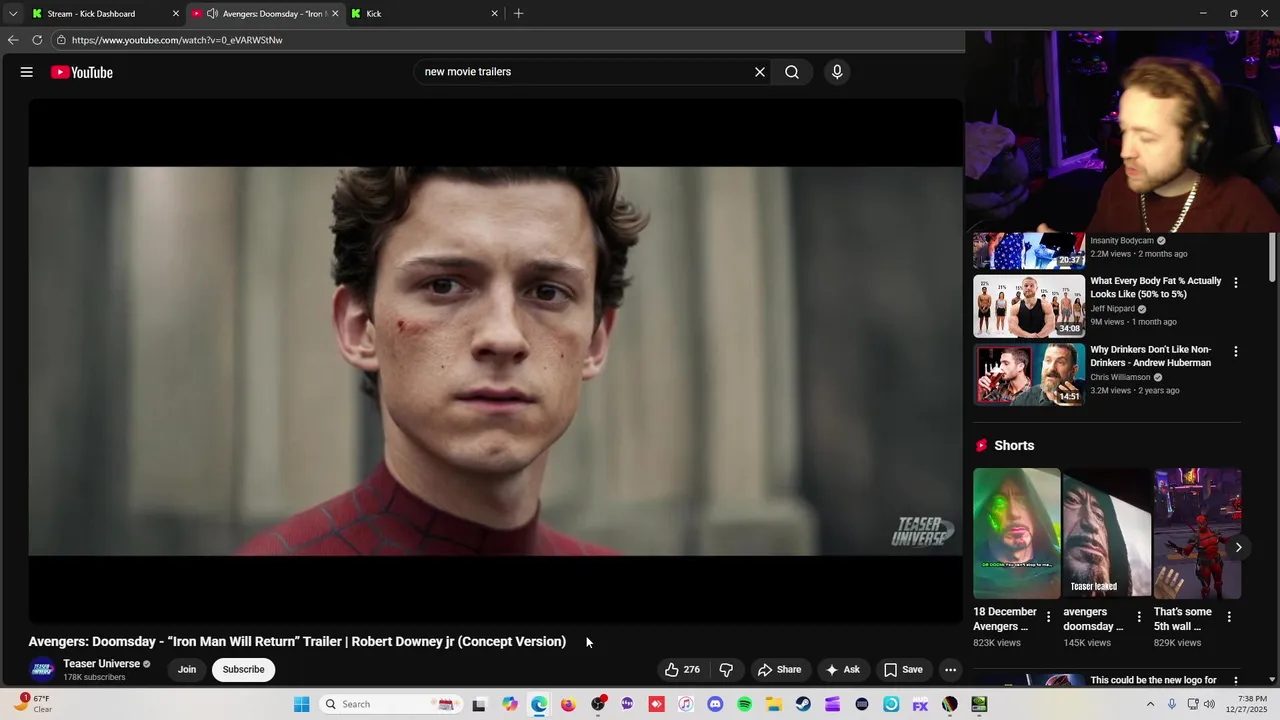Screen dimensions: 1280x720
Task: Click the Chris Williamson channel name
Action: 1120,377
